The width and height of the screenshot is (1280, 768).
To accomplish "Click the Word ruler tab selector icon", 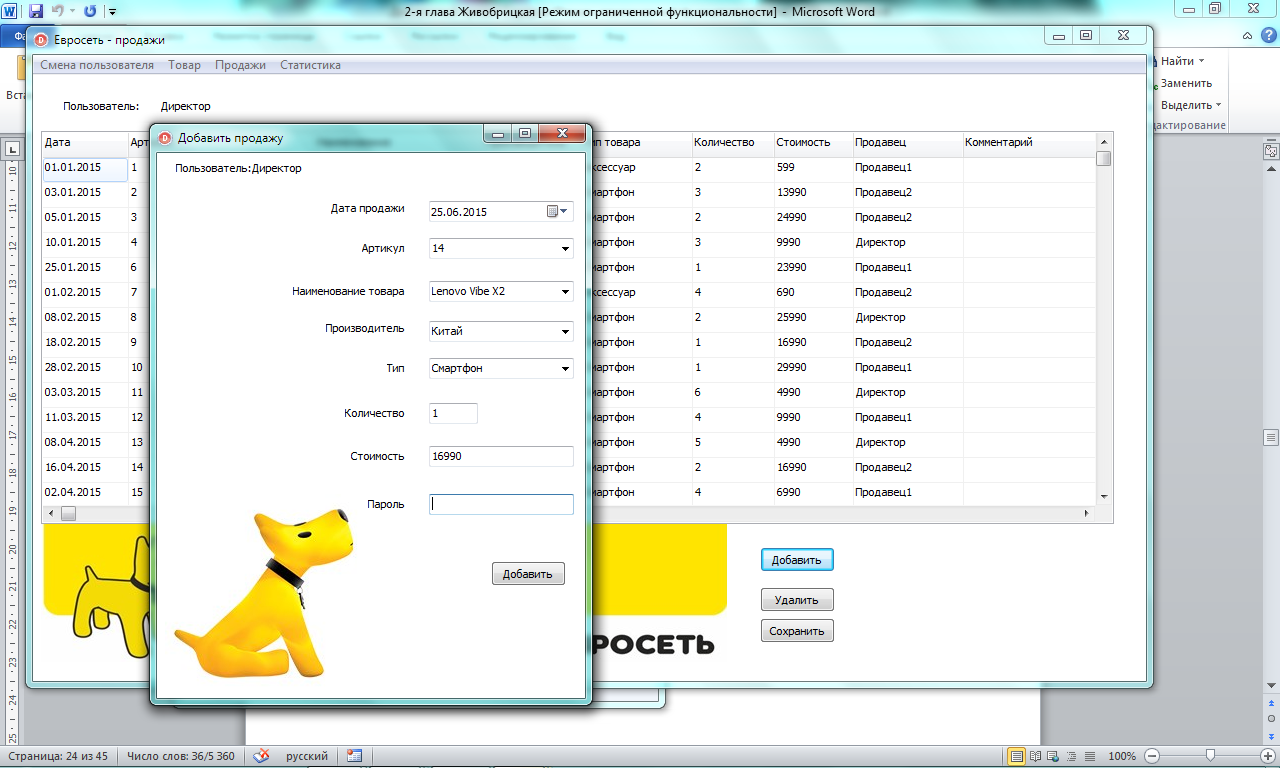I will click(x=13, y=149).
